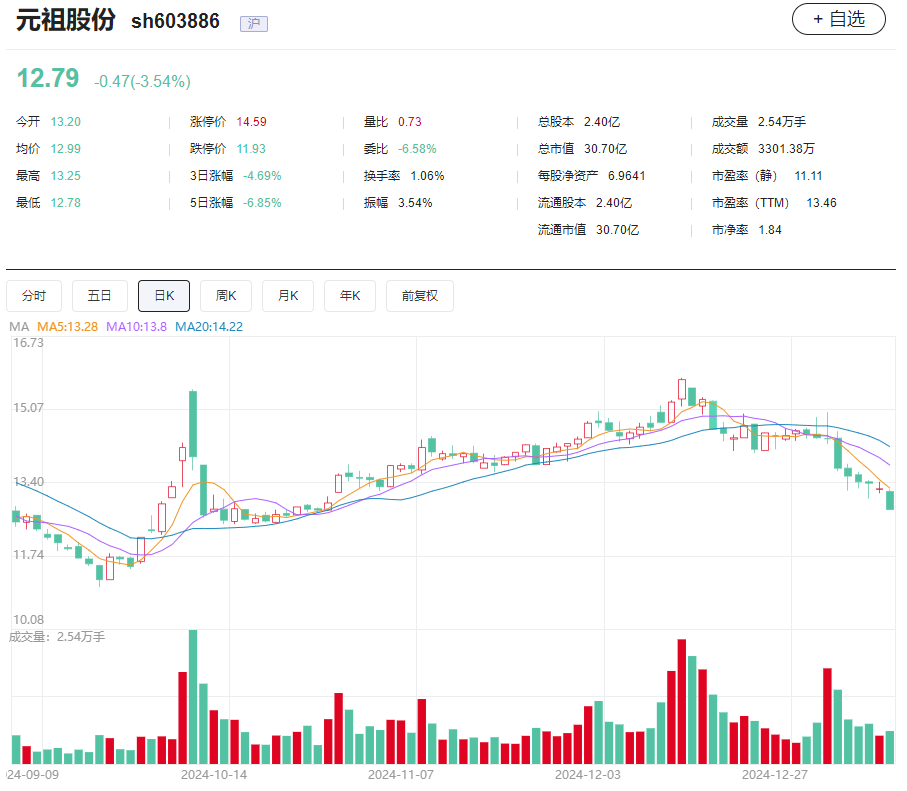
Task: Click the current price 12.79
Action: click(x=48, y=78)
